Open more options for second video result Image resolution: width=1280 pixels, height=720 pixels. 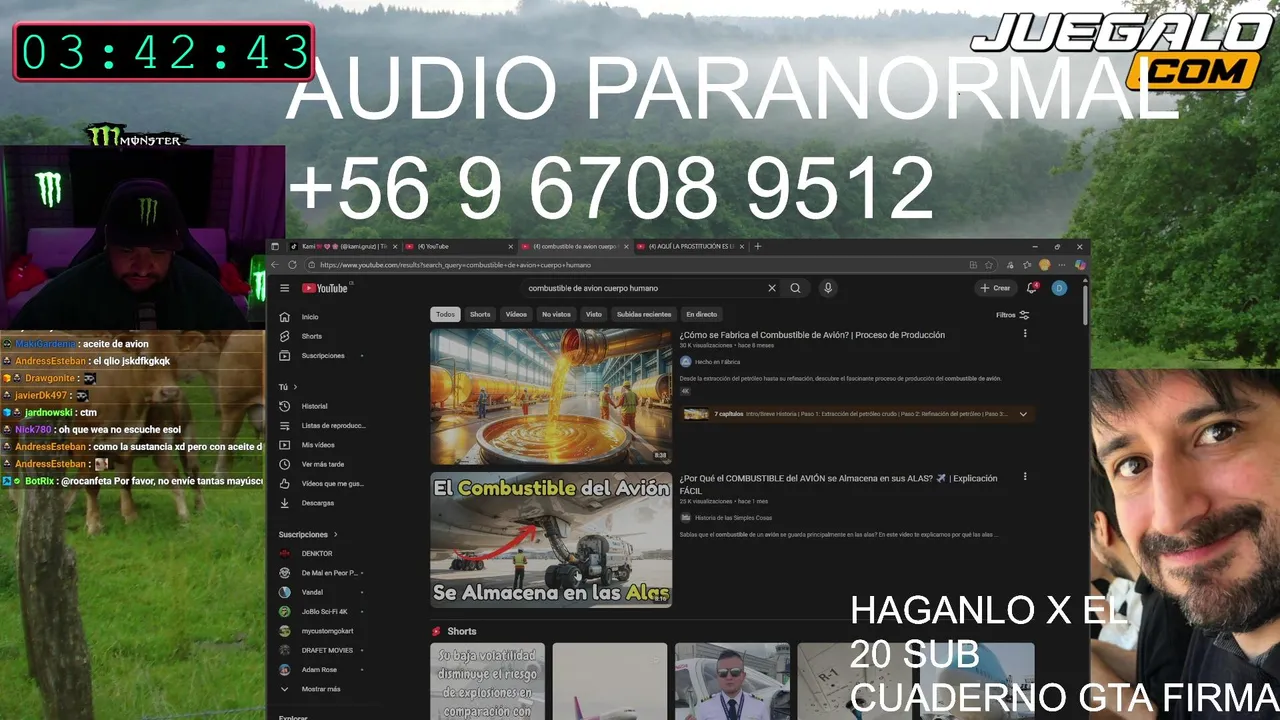pos(1025,477)
